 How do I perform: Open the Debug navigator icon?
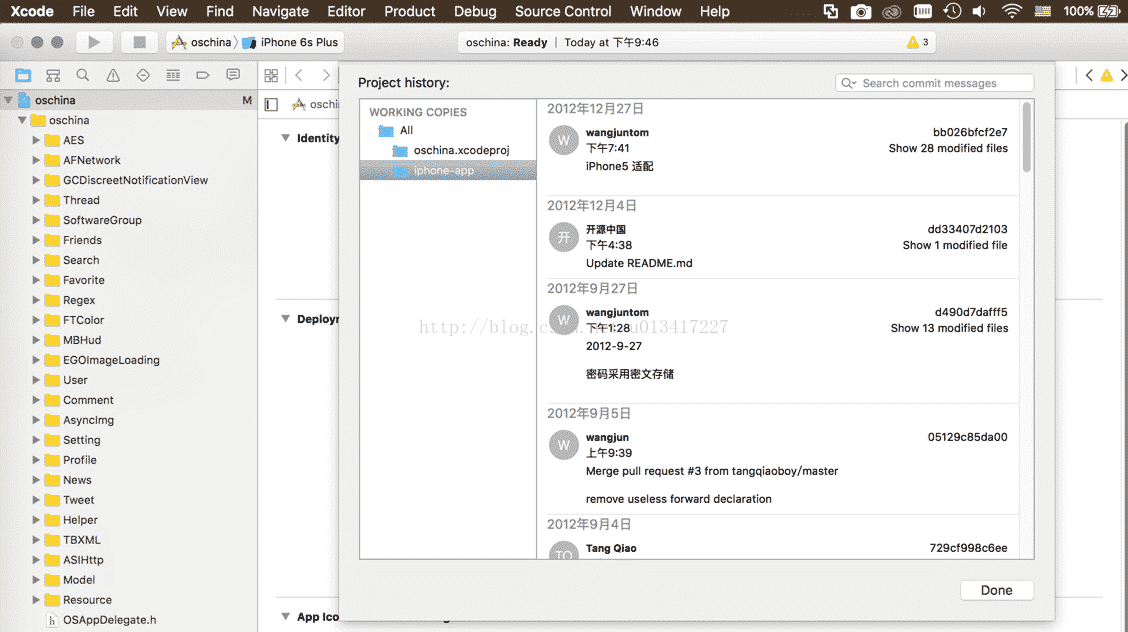173,75
